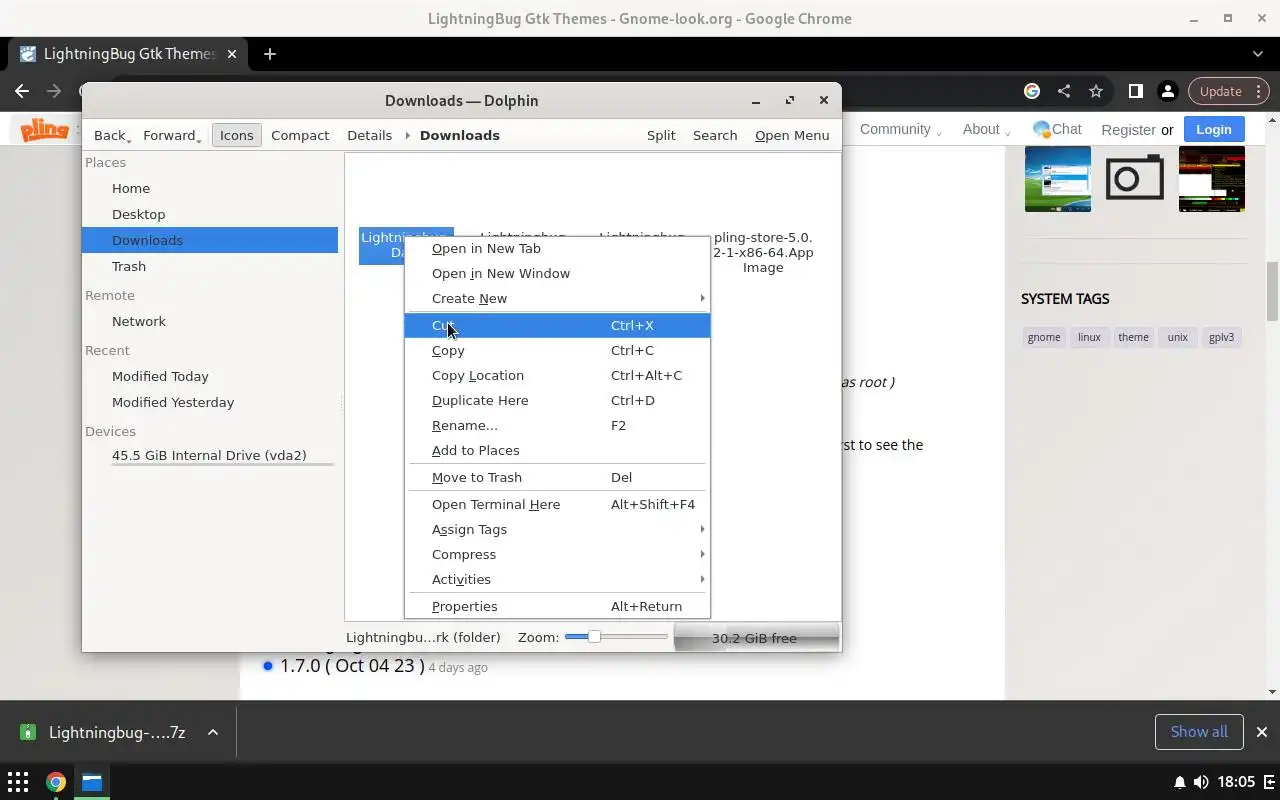Click the Dolphin Back button

[x=112, y=135]
